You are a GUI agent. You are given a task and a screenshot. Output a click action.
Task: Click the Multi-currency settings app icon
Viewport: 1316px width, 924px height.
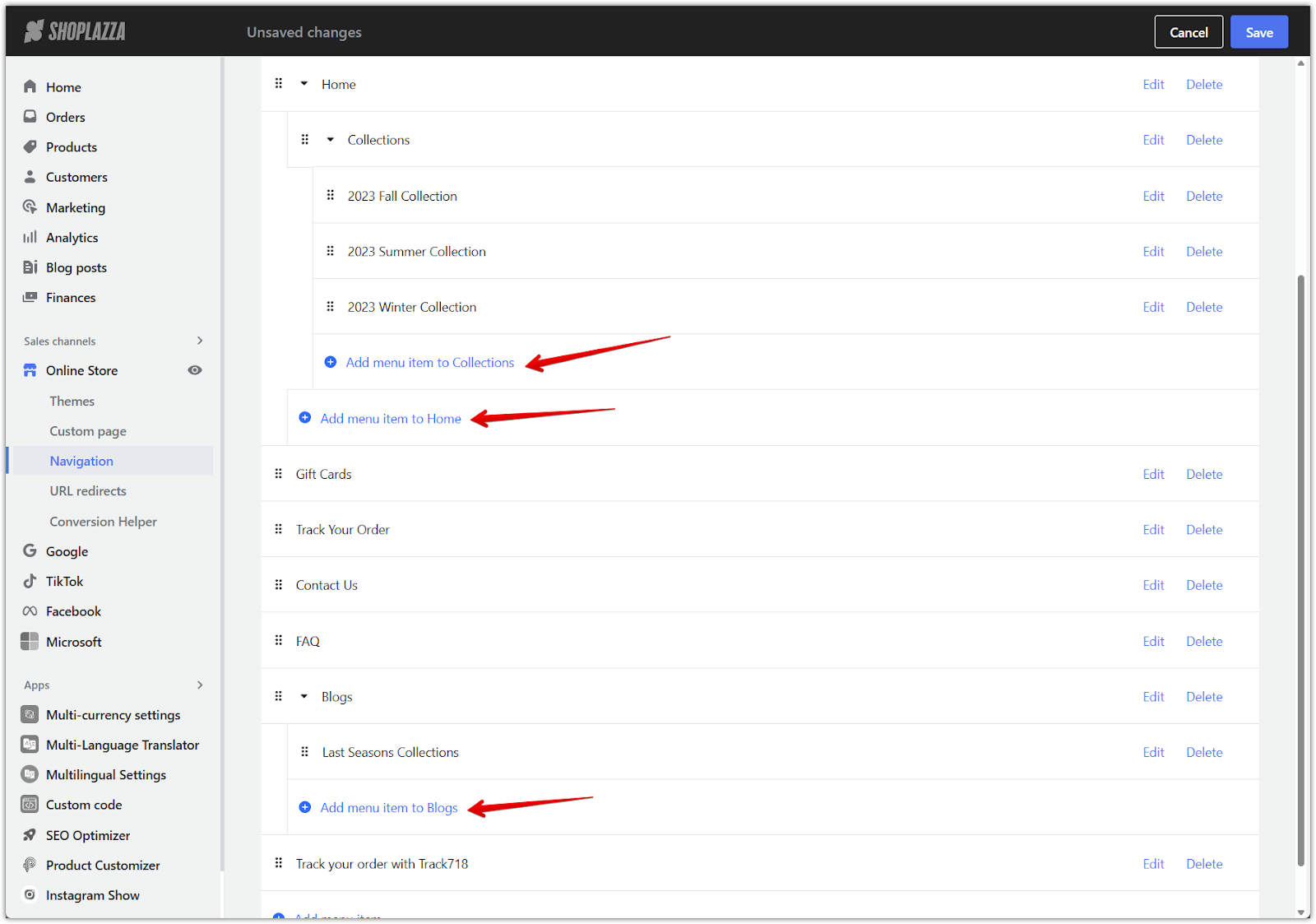tap(30, 714)
